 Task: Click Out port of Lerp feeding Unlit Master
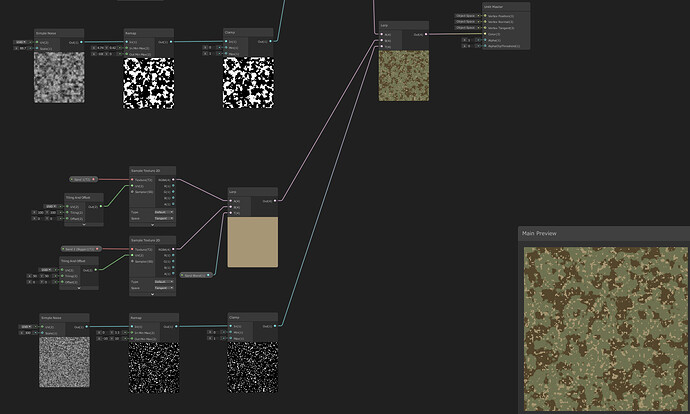[426, 34]
